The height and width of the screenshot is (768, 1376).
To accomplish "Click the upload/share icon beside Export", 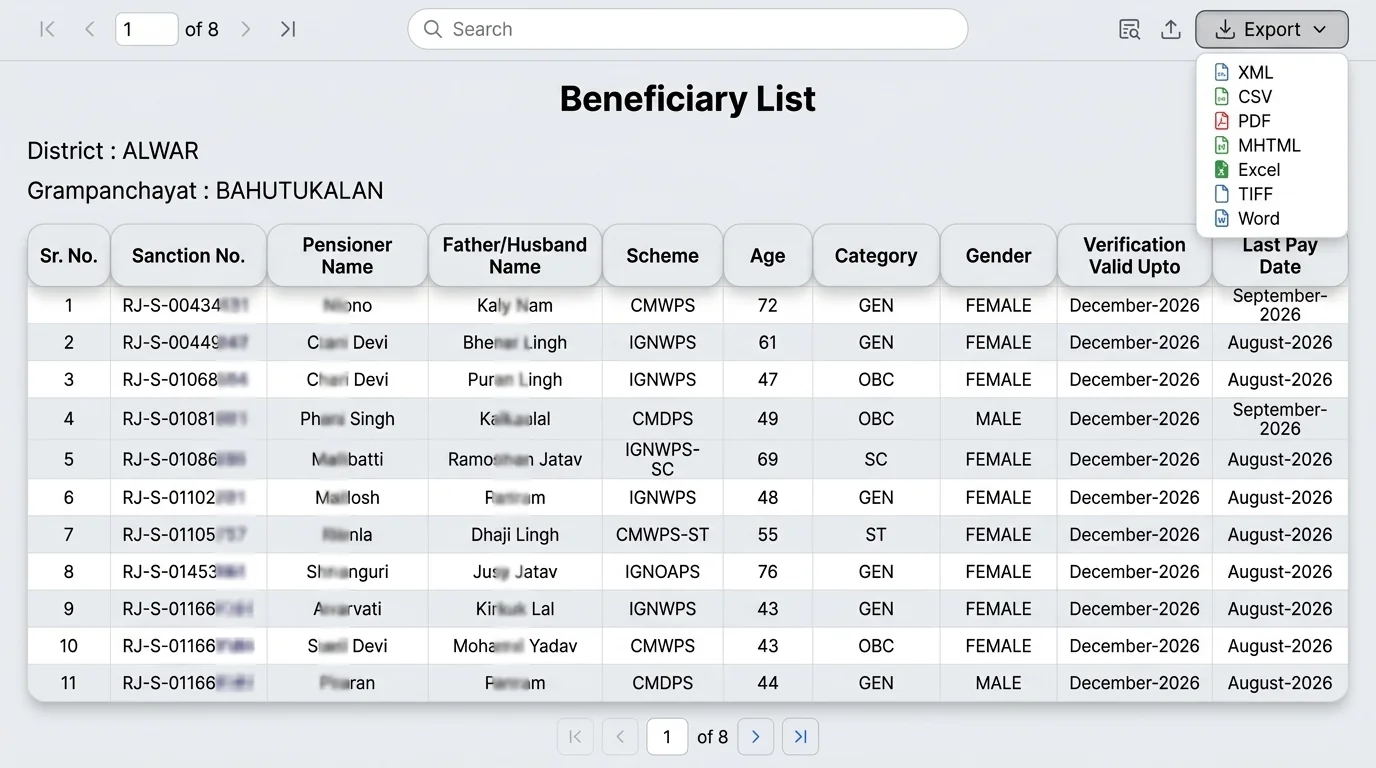I will point(1171,29).
